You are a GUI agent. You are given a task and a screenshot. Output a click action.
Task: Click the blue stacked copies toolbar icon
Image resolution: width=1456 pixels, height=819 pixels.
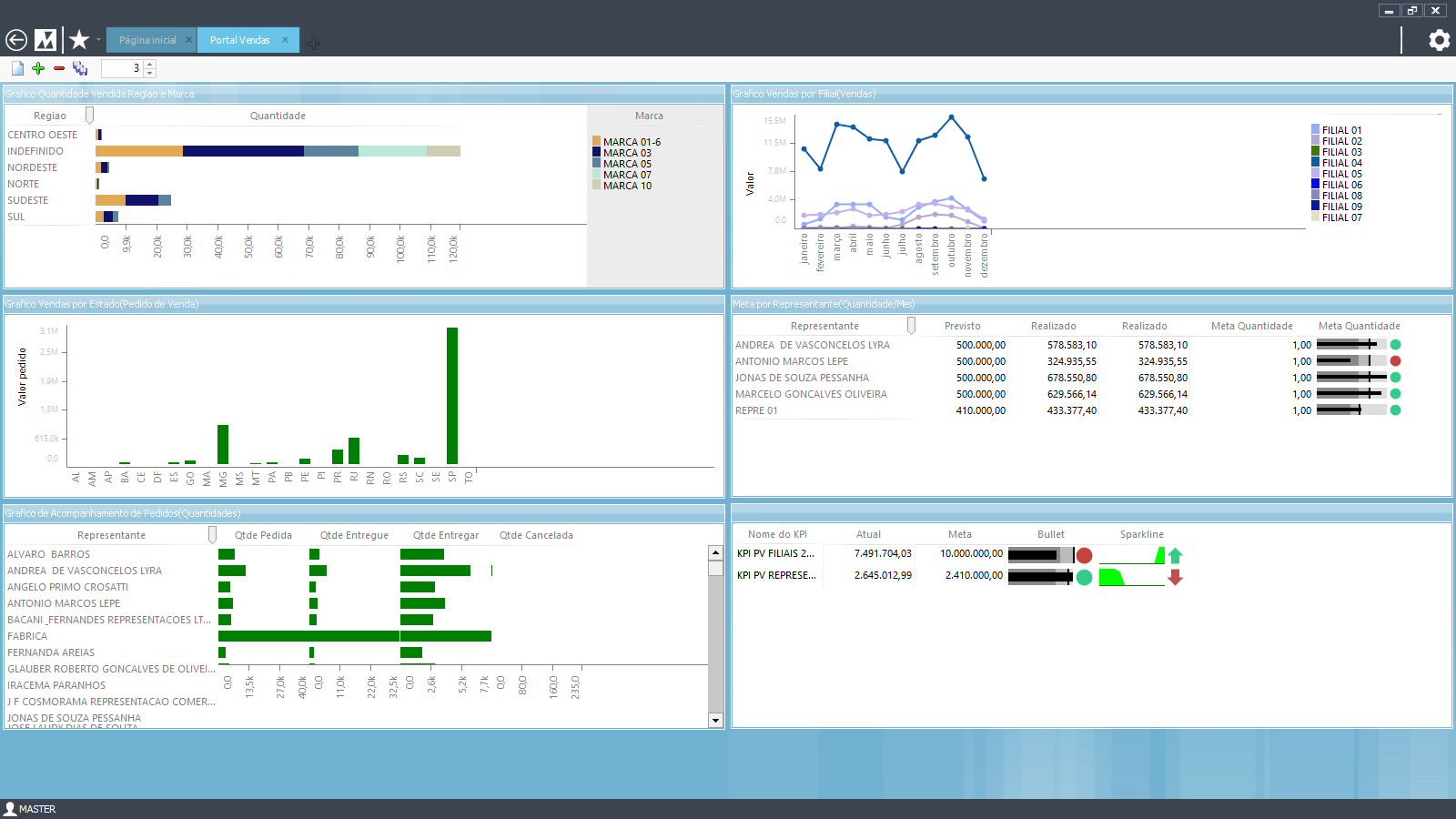coord(80,68)
